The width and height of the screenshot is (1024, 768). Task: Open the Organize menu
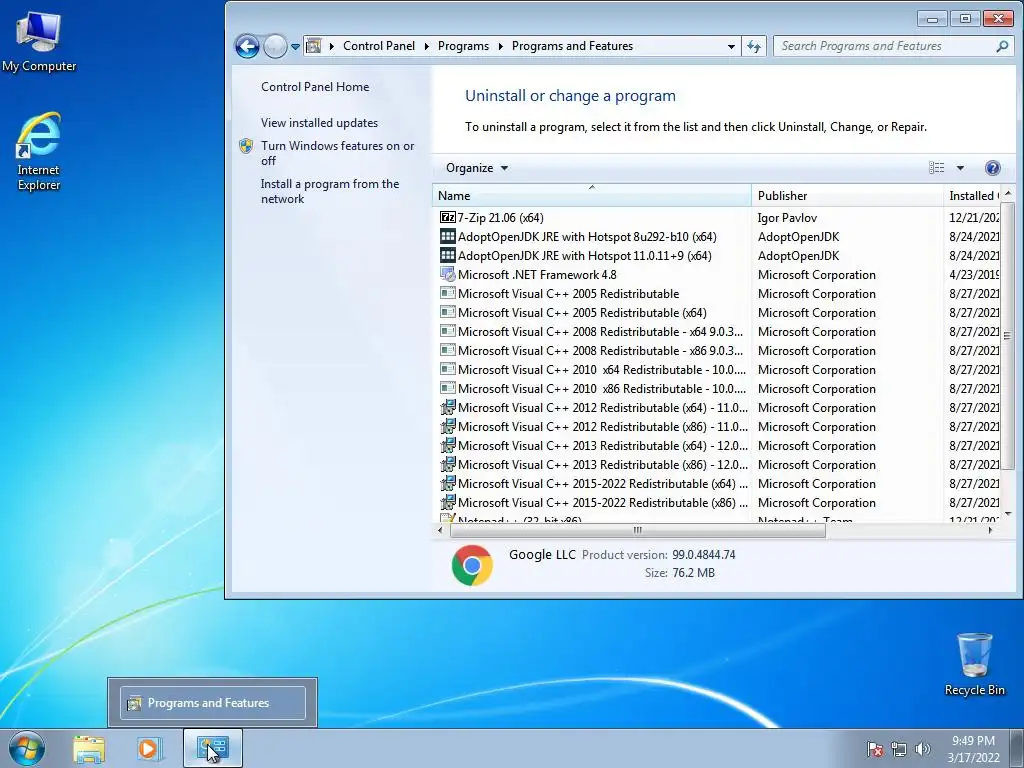[477, 168]
